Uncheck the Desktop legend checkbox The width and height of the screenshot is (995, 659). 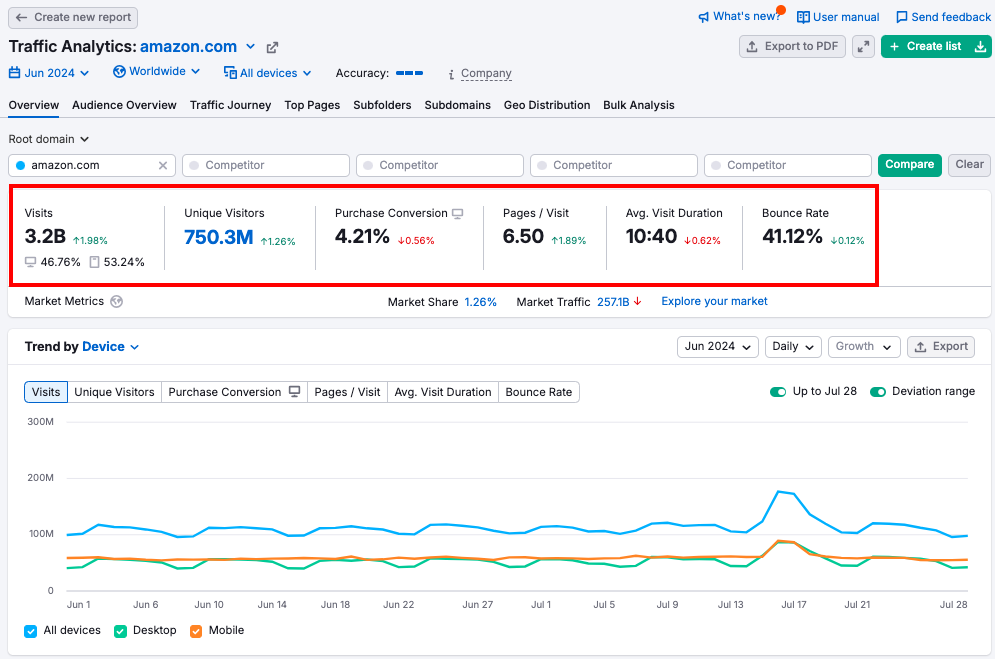tap(121, 631)
